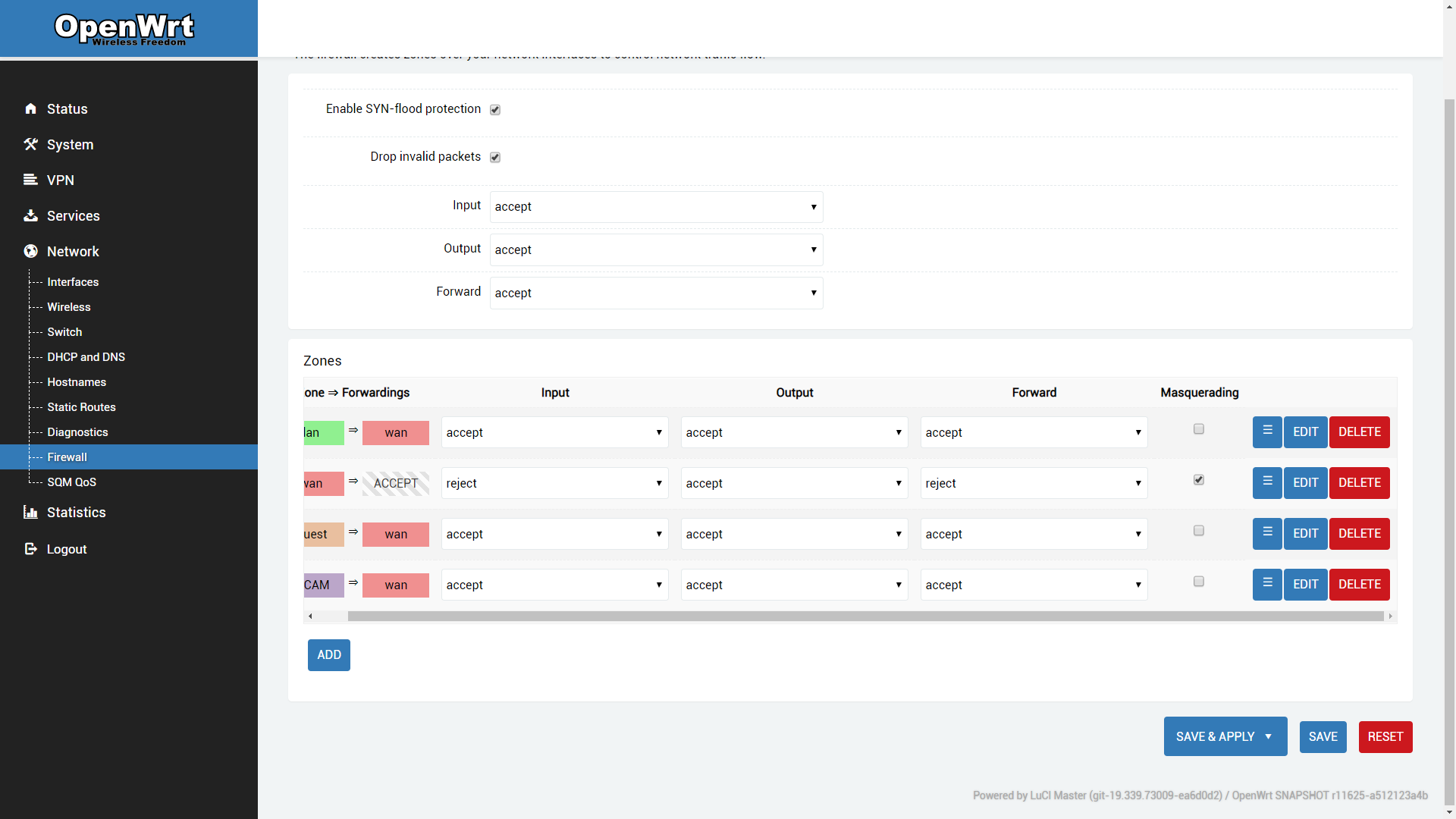This screenshot has height=819, width=1456.
Task: Toggle Drop invalid packets checkbox
Action: [495, 157]
